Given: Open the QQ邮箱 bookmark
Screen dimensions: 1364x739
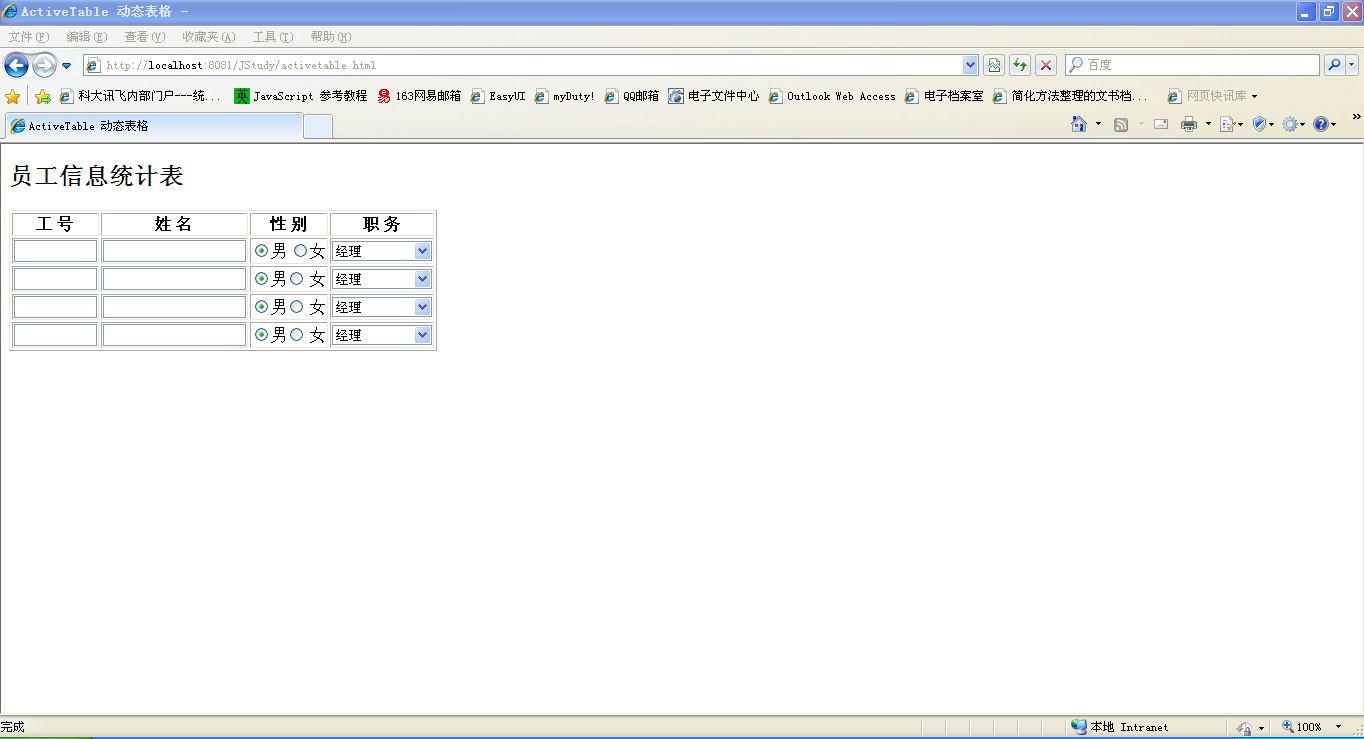Looking at the screenshot, I should (x=632, y=96).
